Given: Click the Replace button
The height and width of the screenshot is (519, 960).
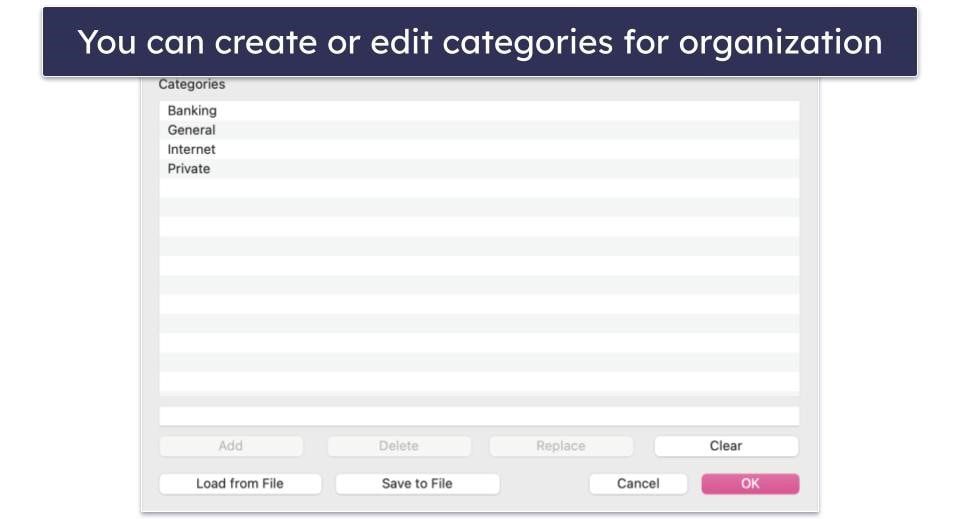Looking at the screenshot, I should click(561, 446).
